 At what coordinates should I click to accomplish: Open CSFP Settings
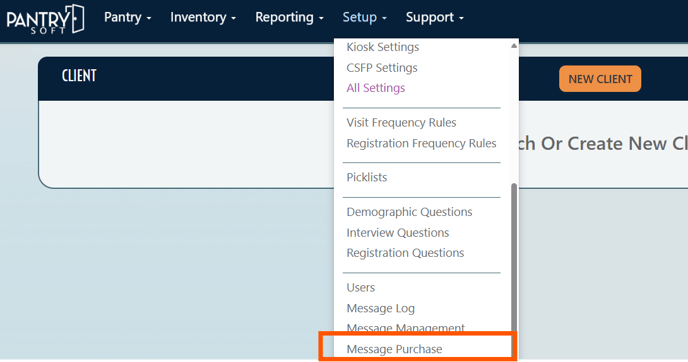(x=382, y=68)
